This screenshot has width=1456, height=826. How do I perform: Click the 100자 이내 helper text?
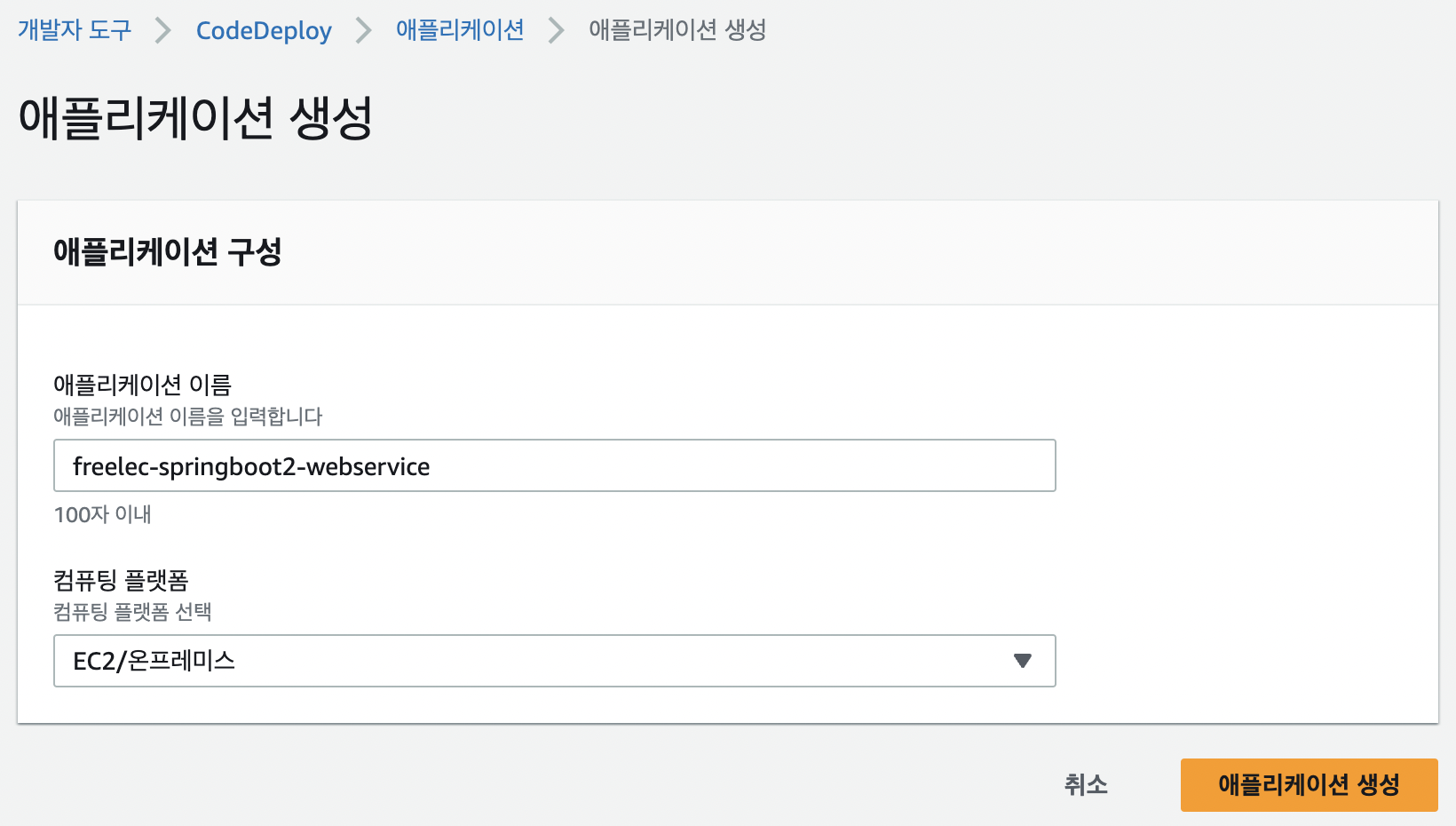[102, 514]
